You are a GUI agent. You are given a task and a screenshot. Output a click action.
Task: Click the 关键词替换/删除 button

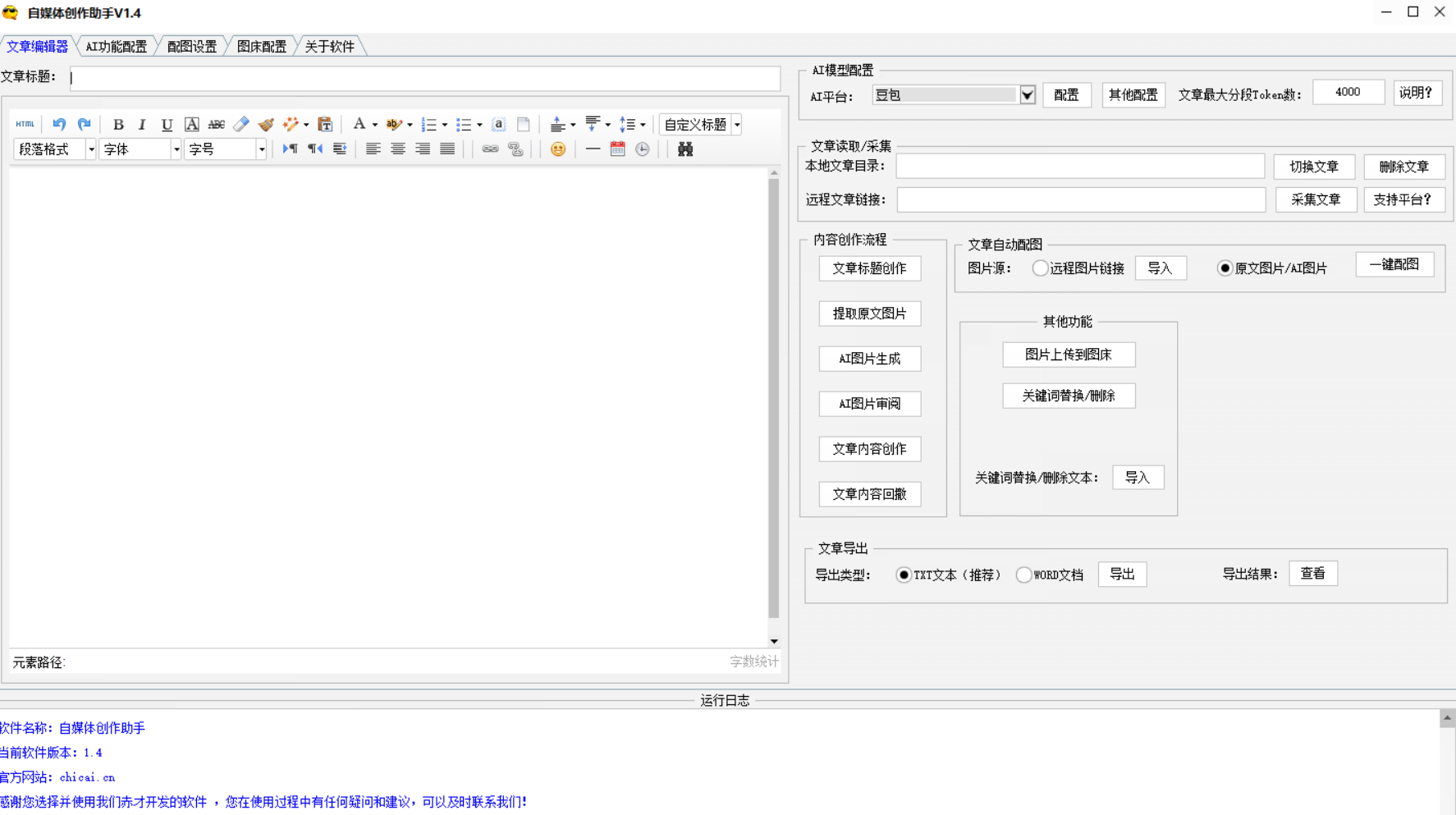[x=1069, y=396]
